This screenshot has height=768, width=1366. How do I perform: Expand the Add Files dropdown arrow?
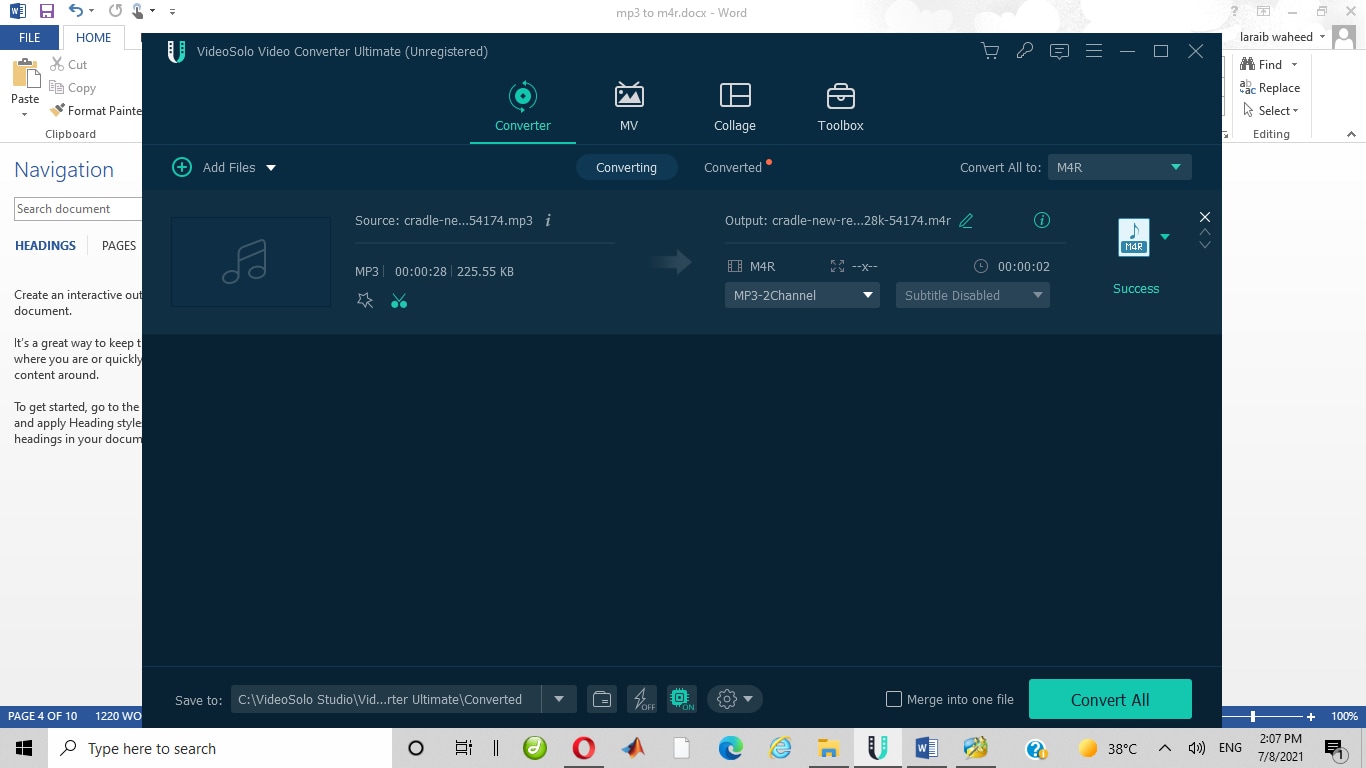[x=271, y=168]
